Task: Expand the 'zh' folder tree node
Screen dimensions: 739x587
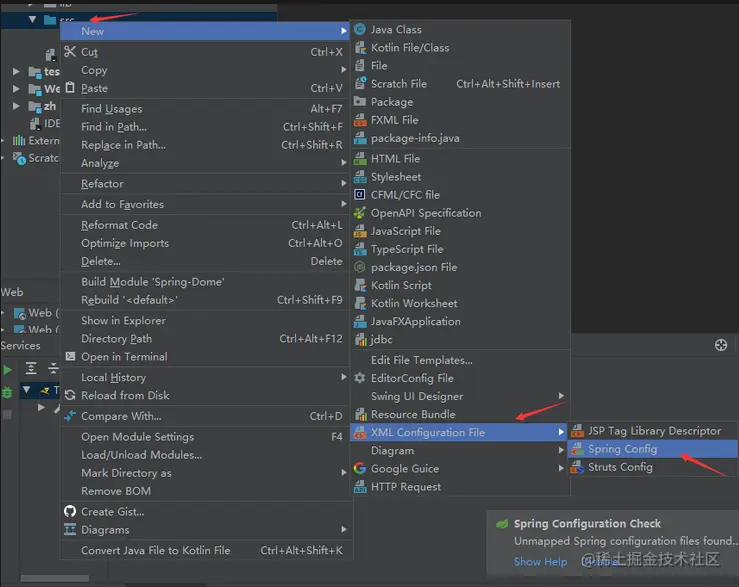Action: coord(16,106)
